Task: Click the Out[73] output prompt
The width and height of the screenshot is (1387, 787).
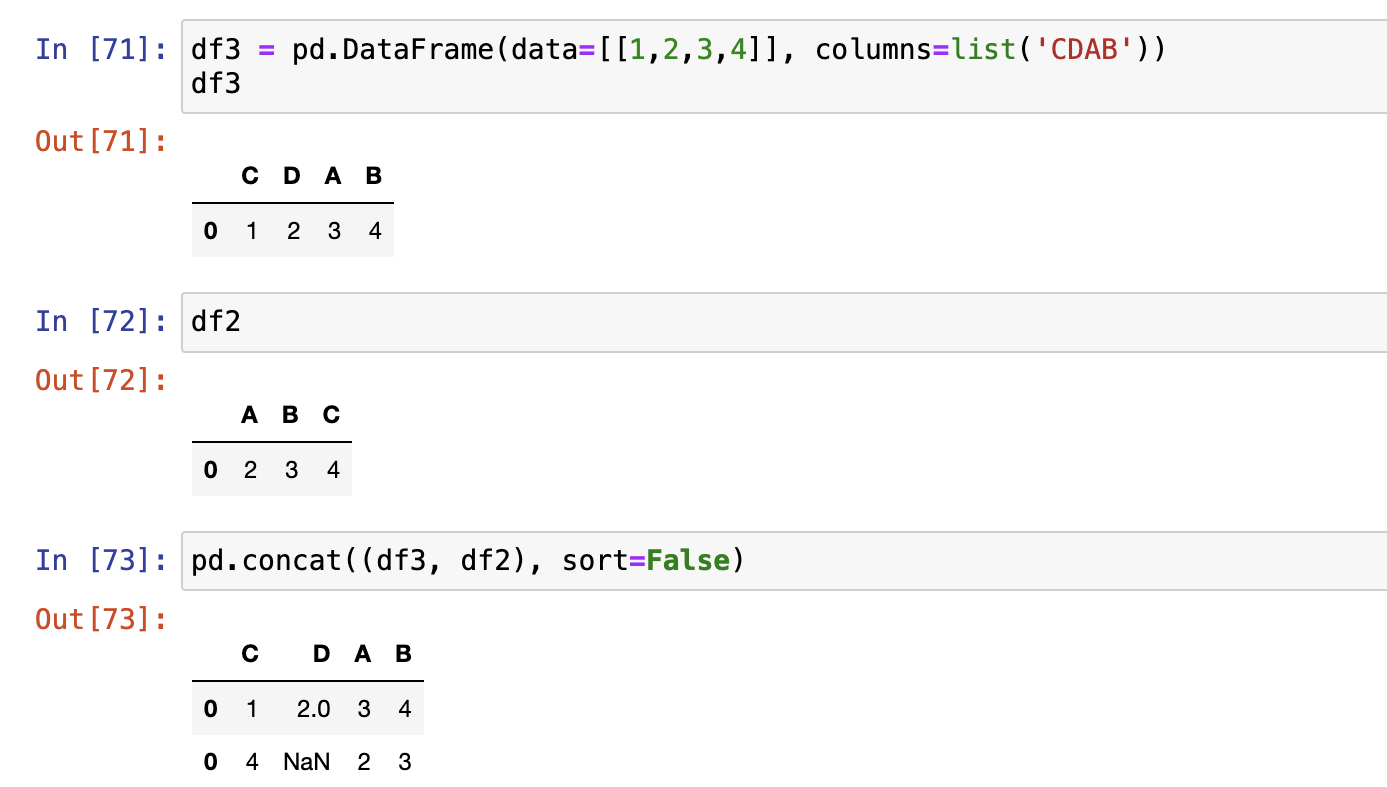Action: click(x=101, y=620)
